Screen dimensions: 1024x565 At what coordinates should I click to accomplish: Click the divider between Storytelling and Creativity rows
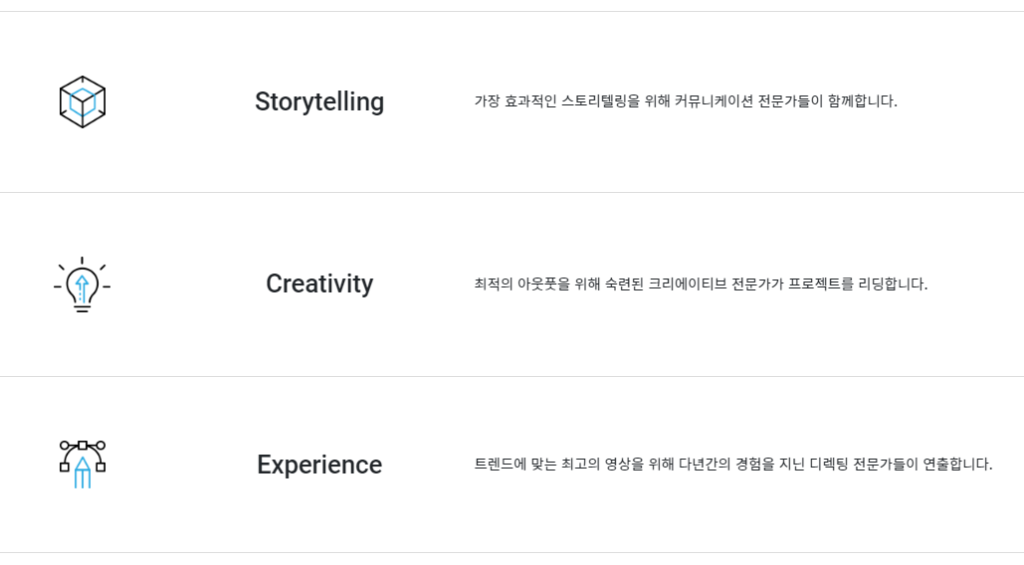(512, 192)
